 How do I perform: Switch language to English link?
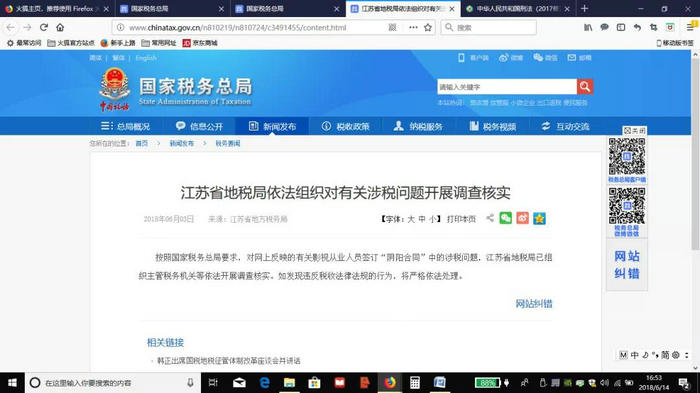[x=146, y=58]
